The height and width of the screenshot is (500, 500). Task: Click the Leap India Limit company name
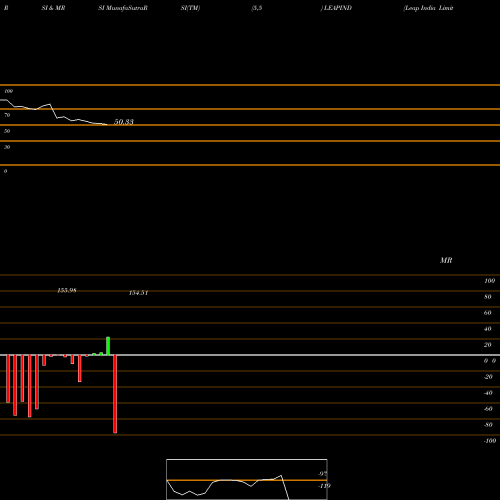coord(428,8)
